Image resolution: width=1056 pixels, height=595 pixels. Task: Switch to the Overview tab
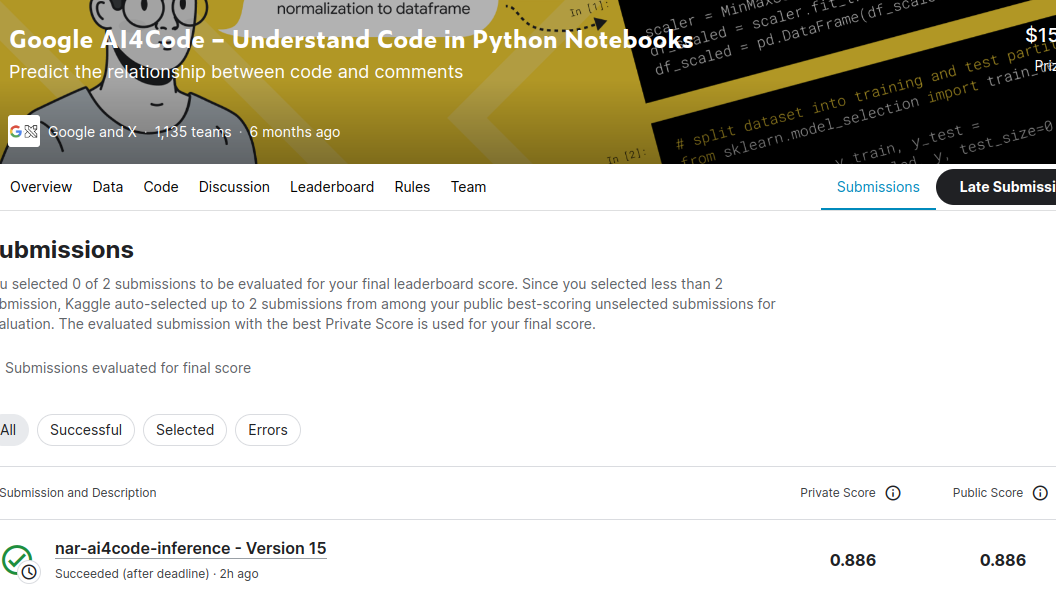(x=40, y=187)
